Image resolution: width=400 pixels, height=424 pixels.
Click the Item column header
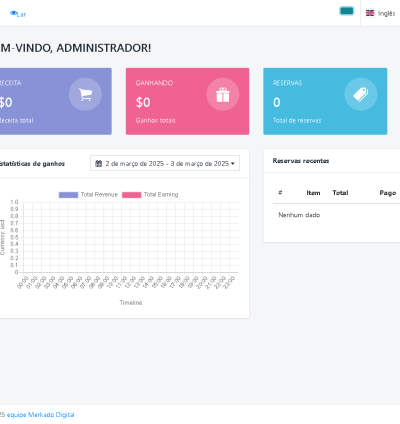click(x=313, y=193)
